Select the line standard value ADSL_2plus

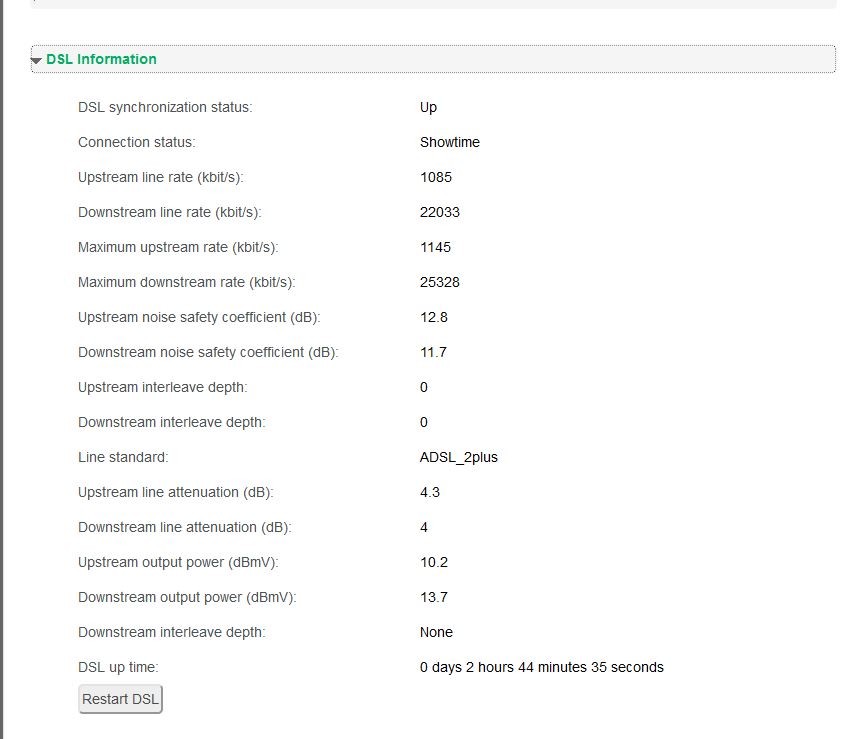459,457
